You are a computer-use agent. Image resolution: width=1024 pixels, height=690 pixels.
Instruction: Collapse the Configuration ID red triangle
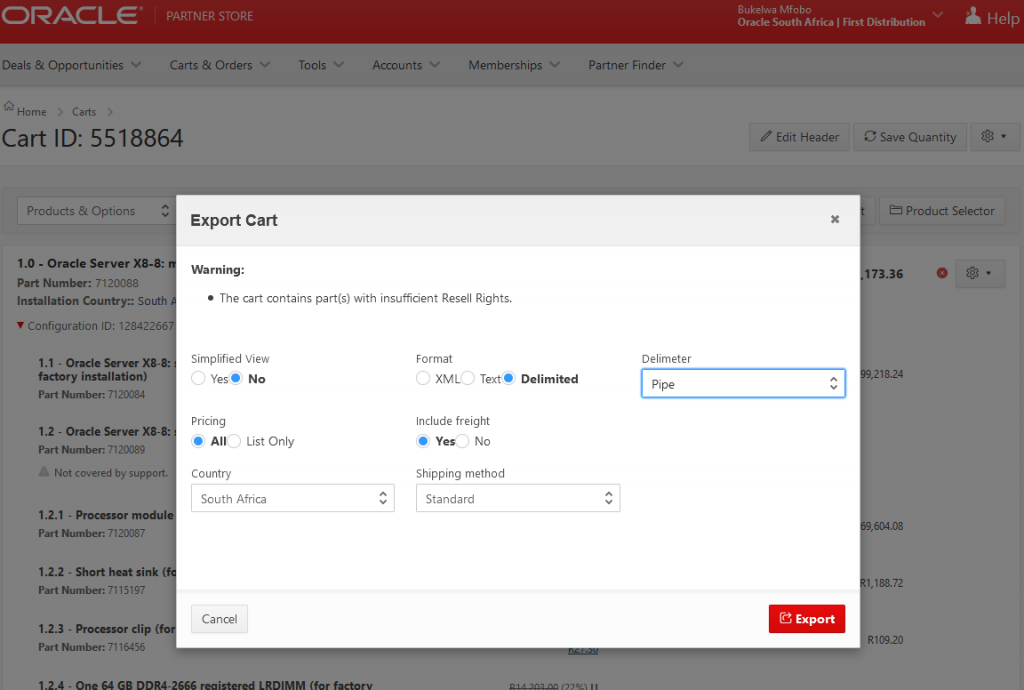[21, 325]
